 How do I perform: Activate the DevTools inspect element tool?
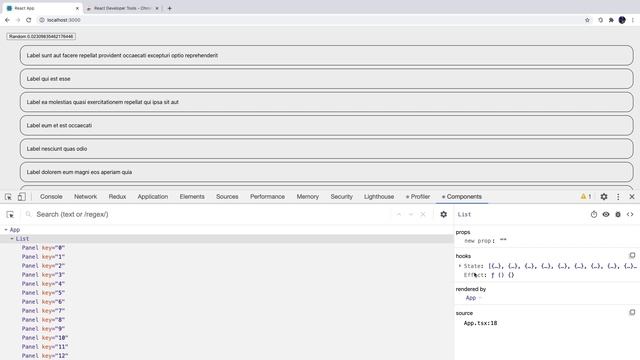pyautogui.click(x=8, y=197)
